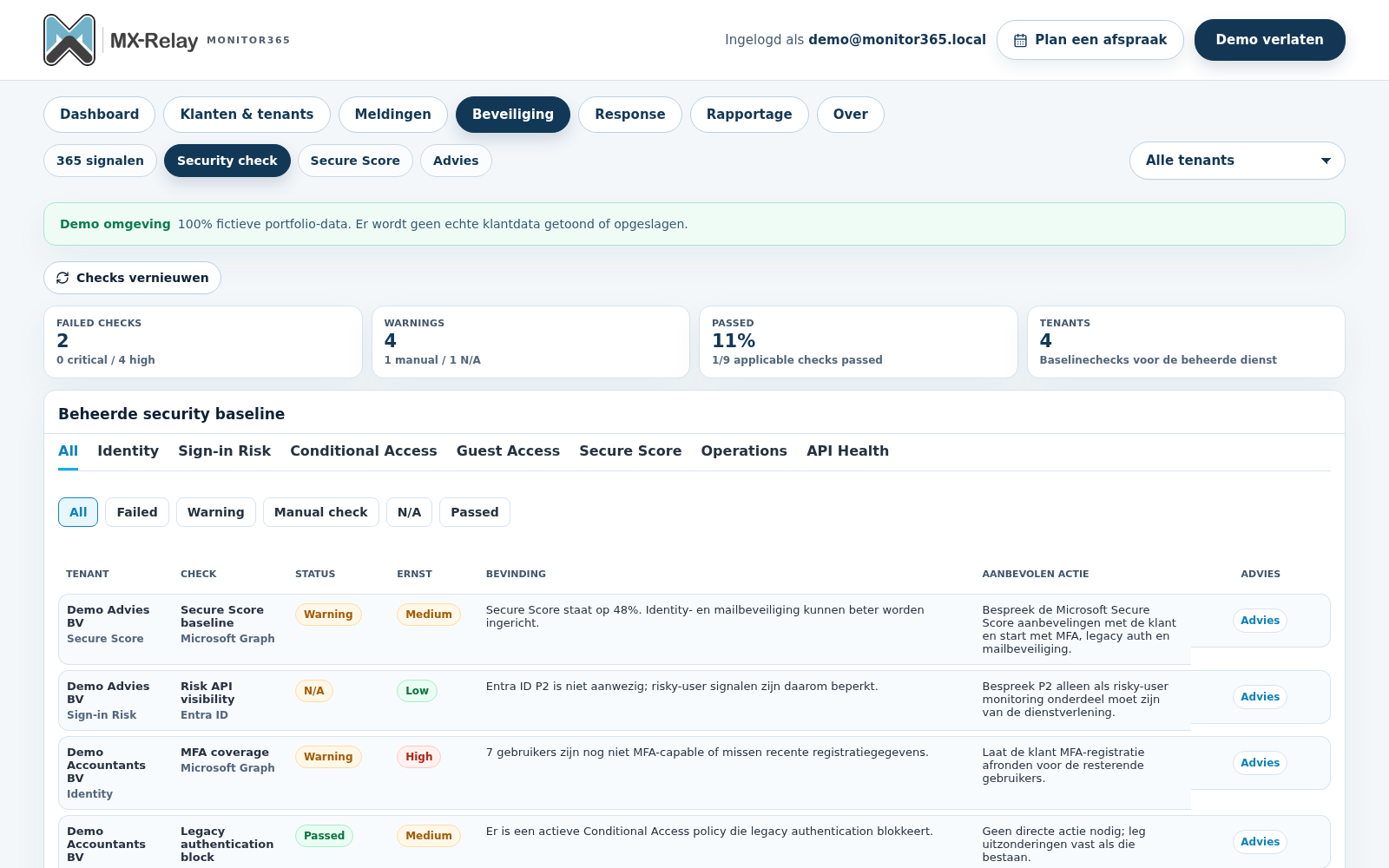Filter checks by Failed status

click(137, 512)
